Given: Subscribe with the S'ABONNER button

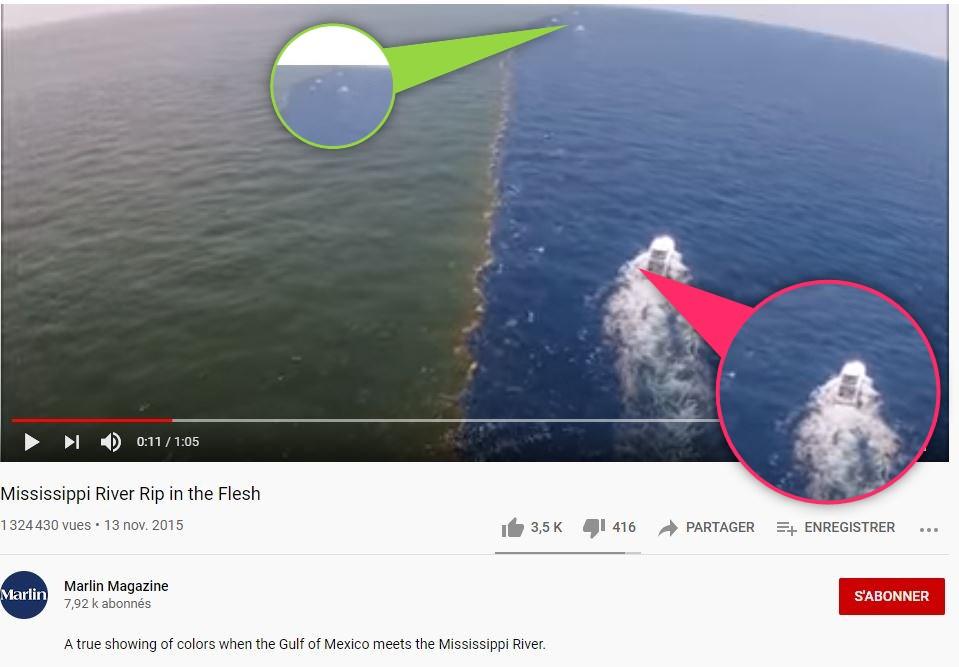Looking at the screenshot, I should click(892, 596).
